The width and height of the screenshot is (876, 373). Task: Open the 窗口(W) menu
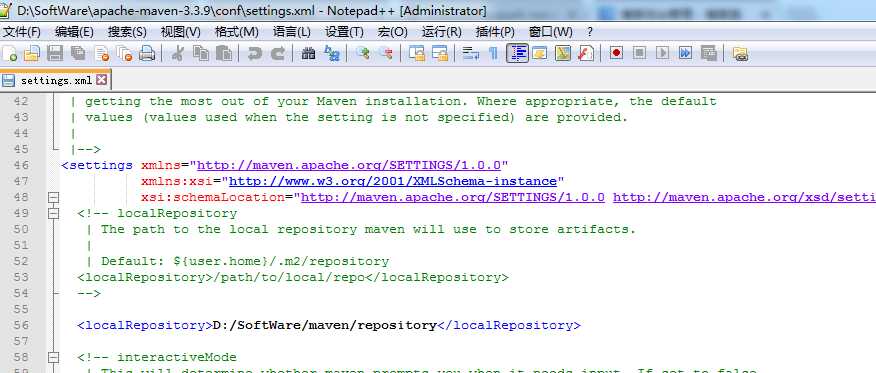[550, 32]
